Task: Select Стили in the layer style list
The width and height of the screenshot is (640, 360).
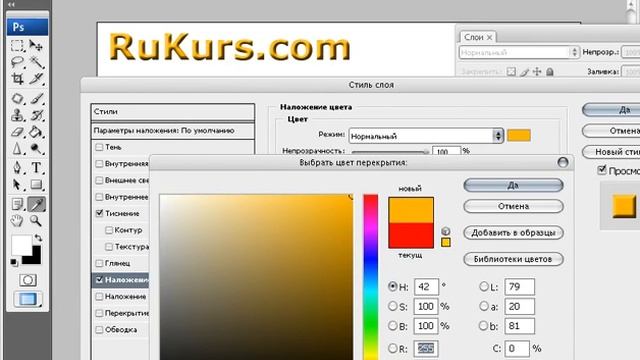Action: point(173,111)
